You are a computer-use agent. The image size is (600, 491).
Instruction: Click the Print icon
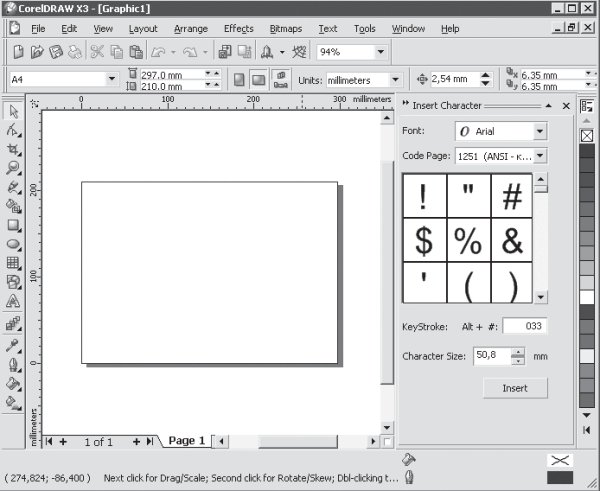point(75,52)
